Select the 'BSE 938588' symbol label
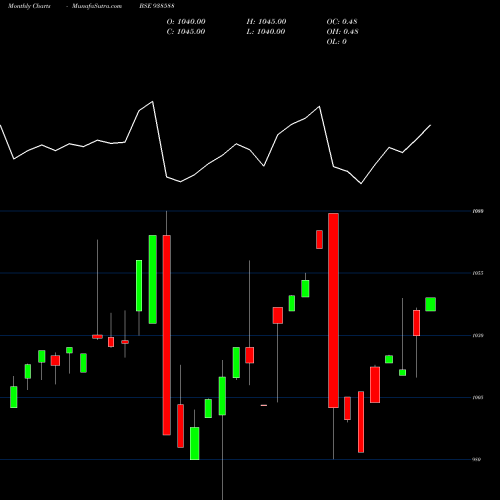The width and height of the screenshot is (500, 500). pyautogui.click(x=157, y=6)
